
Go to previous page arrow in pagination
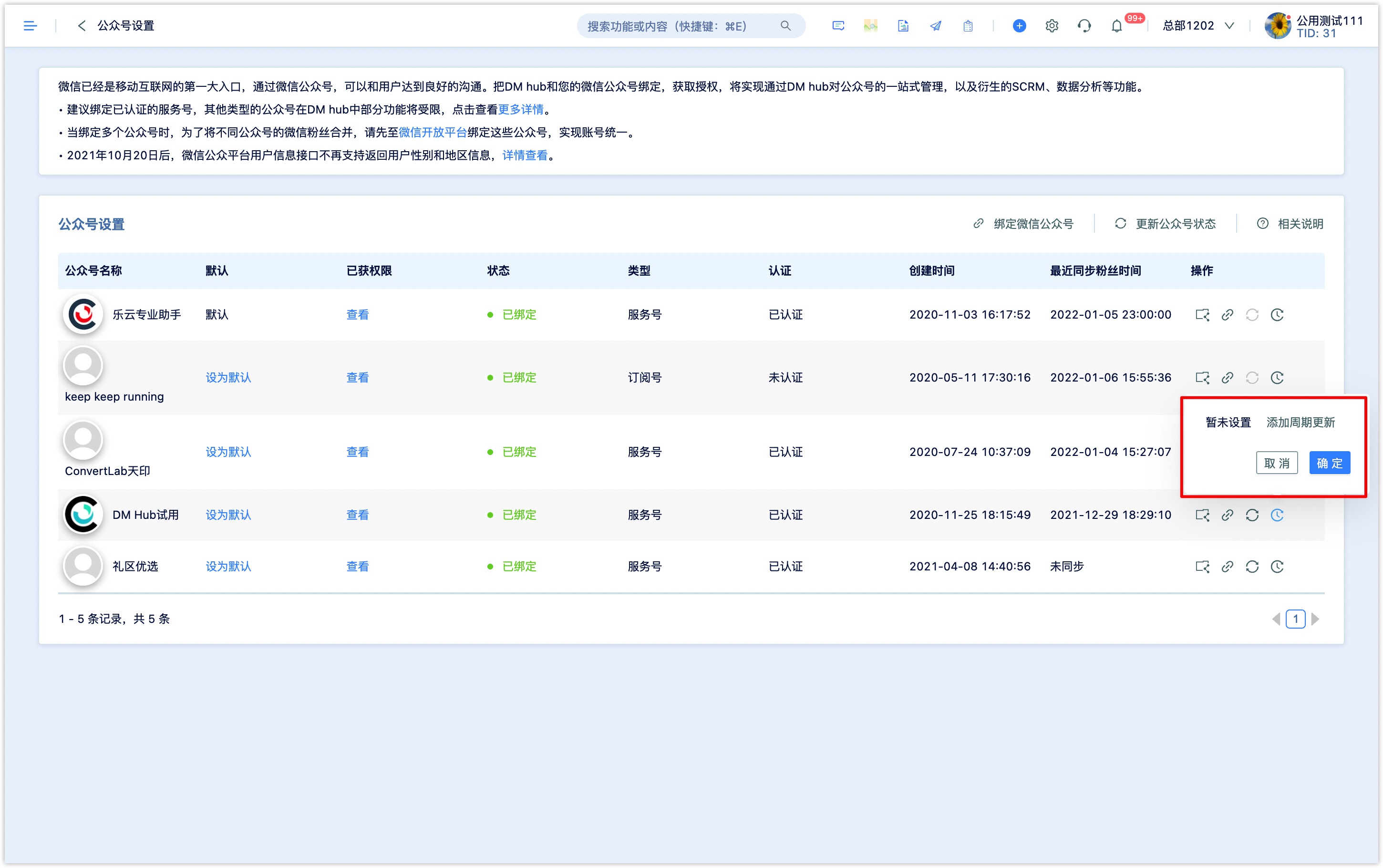point(1276,619)
